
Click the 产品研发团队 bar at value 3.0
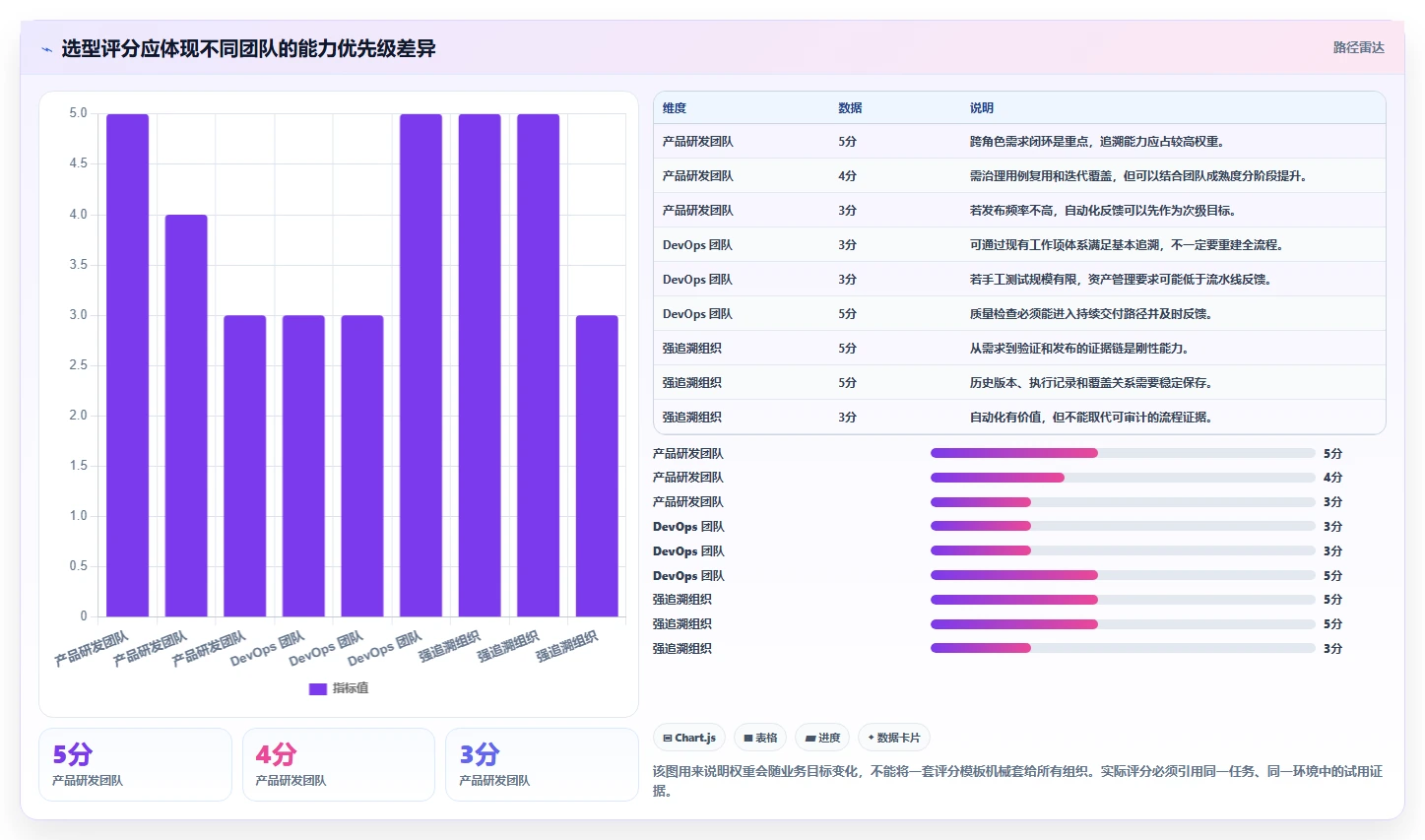pyautogui.click(x=245, y=466)
